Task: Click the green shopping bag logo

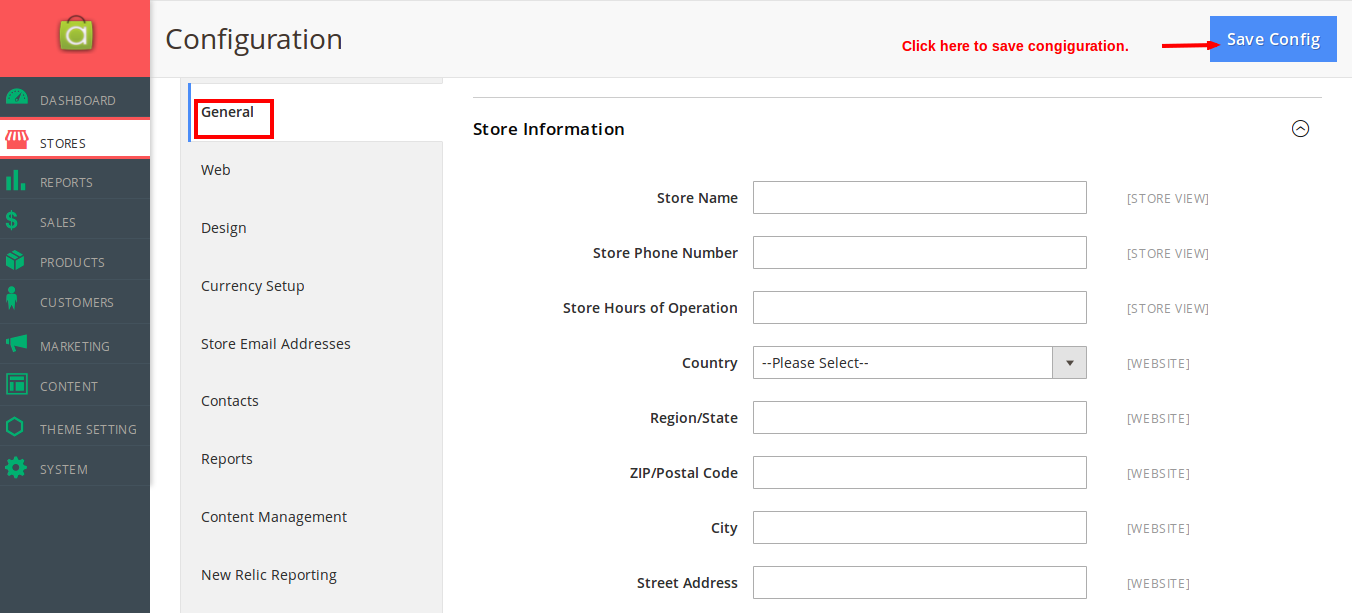Action: [75, 36]
